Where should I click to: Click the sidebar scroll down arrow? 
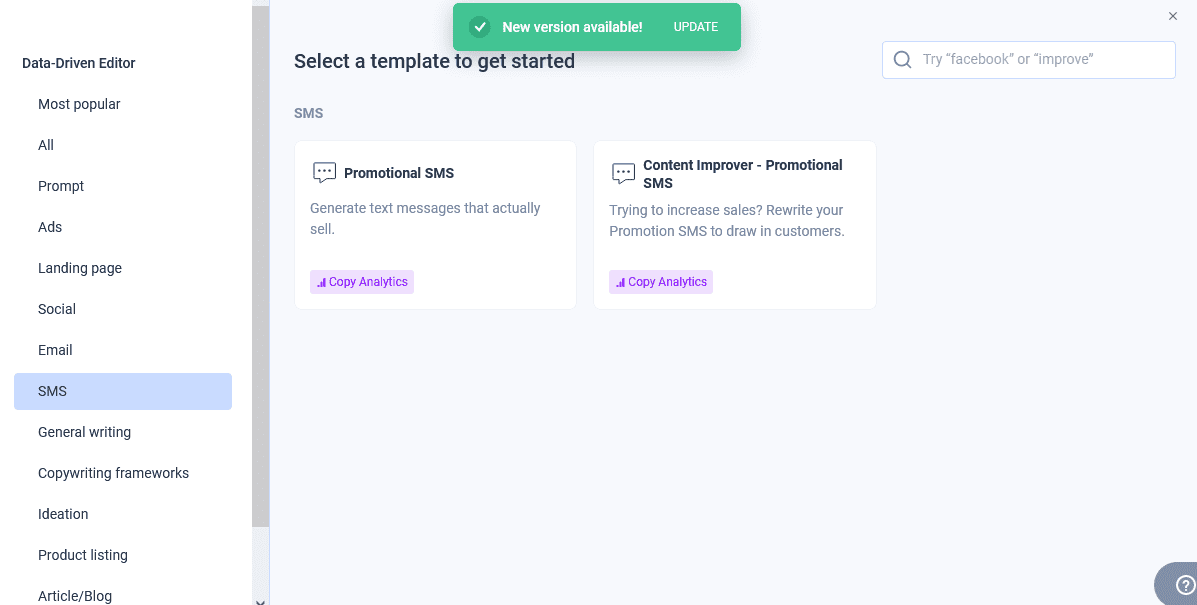[x=260, y=600]
